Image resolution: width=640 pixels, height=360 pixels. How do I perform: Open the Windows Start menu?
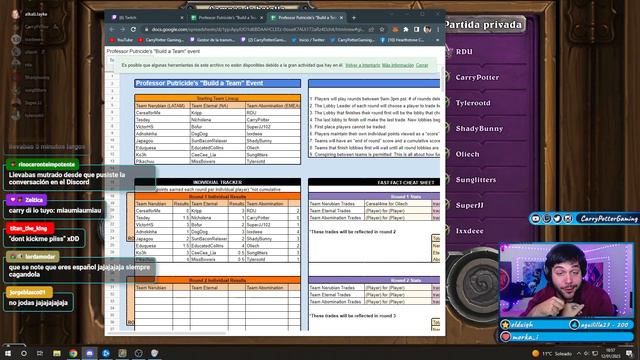[x=8, y=353]
